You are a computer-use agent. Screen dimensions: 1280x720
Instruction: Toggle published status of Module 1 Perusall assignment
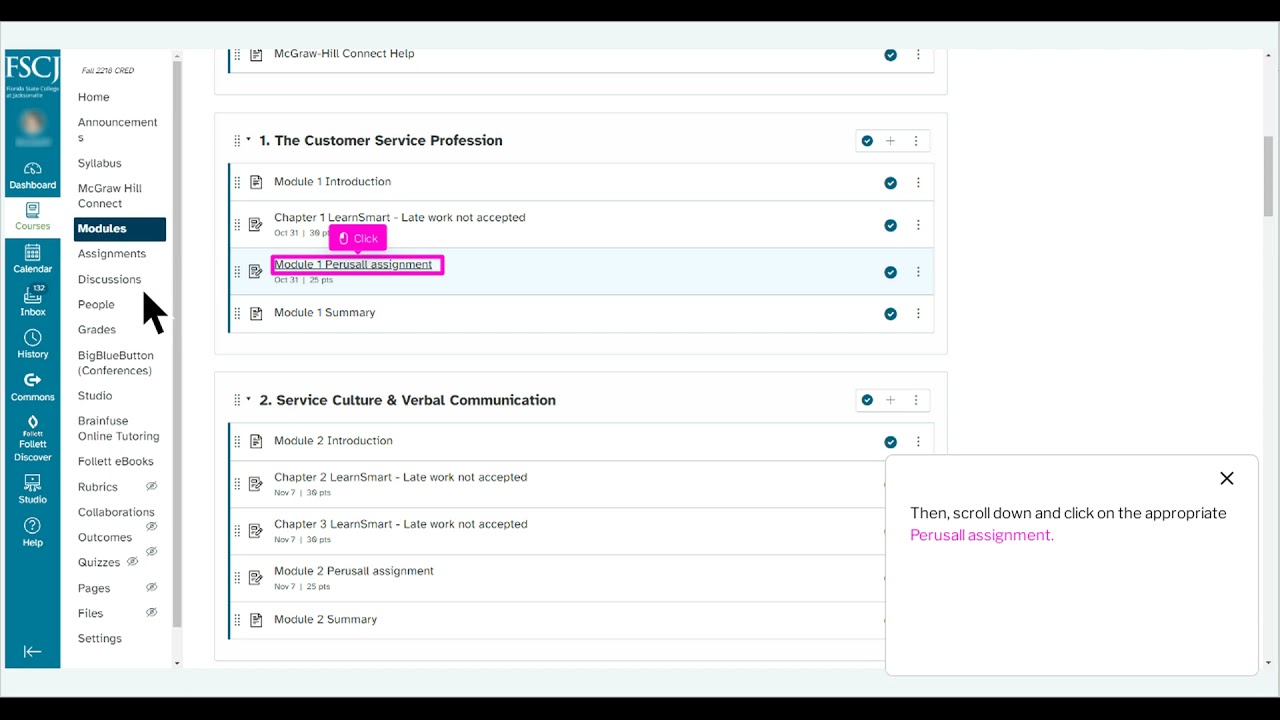click(x=890, y=272)
